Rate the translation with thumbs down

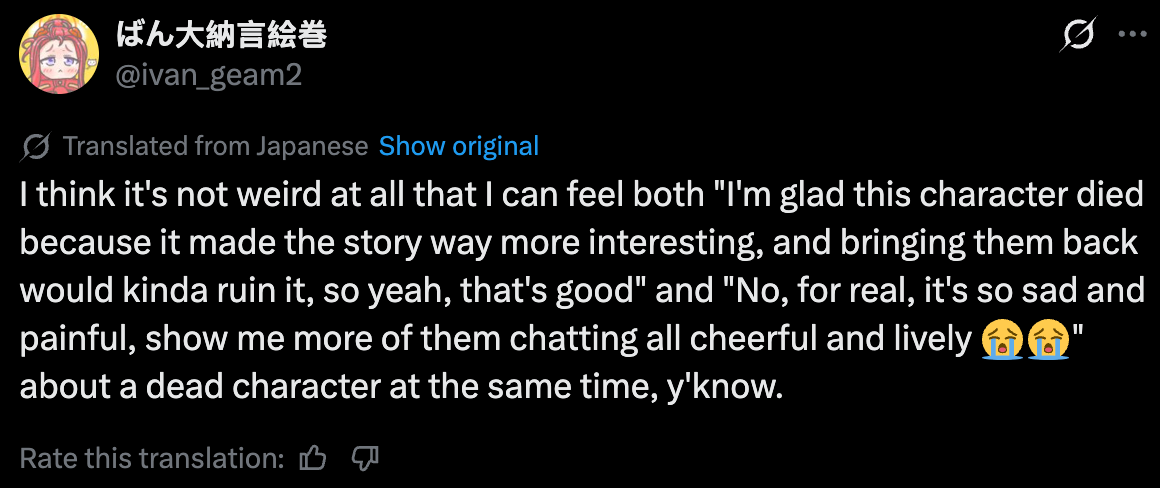point(366,458)
